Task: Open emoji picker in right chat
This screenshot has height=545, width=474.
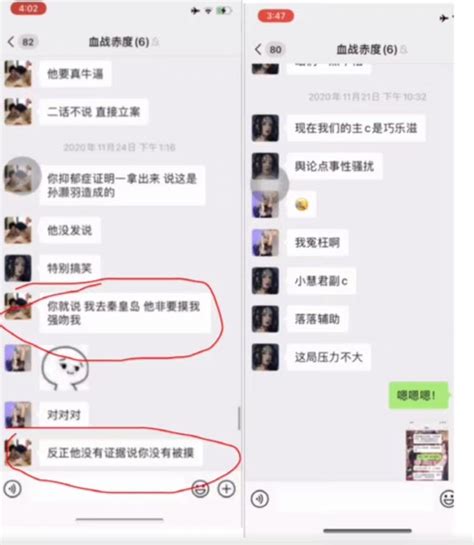Action: 447,499
